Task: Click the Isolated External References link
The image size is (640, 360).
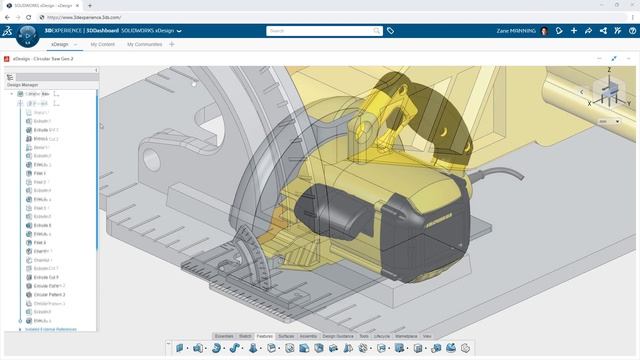Action: pos(51,329)
